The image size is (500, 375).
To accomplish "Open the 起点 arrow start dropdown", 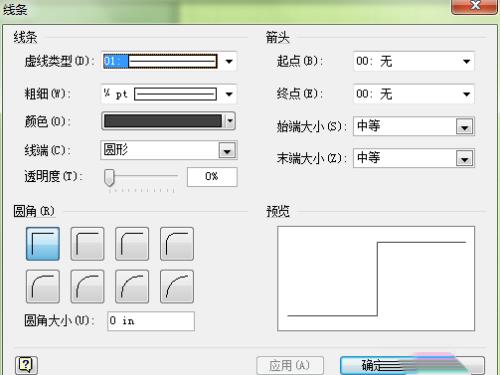I will (x=466, y=61).
